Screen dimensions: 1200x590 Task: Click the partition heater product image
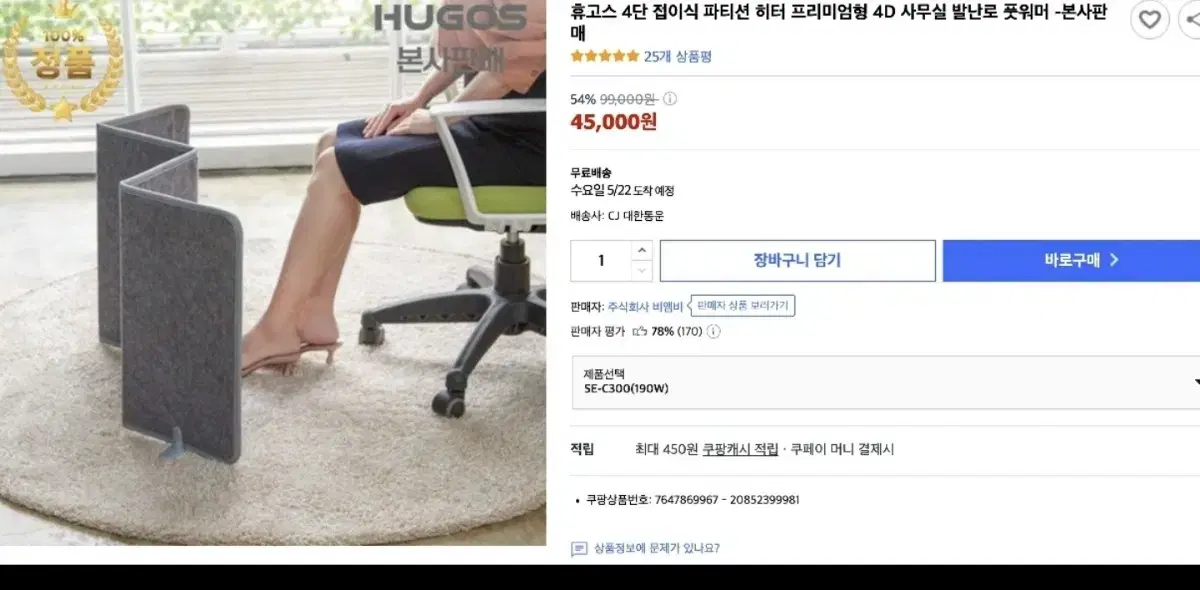click(272, 272)
